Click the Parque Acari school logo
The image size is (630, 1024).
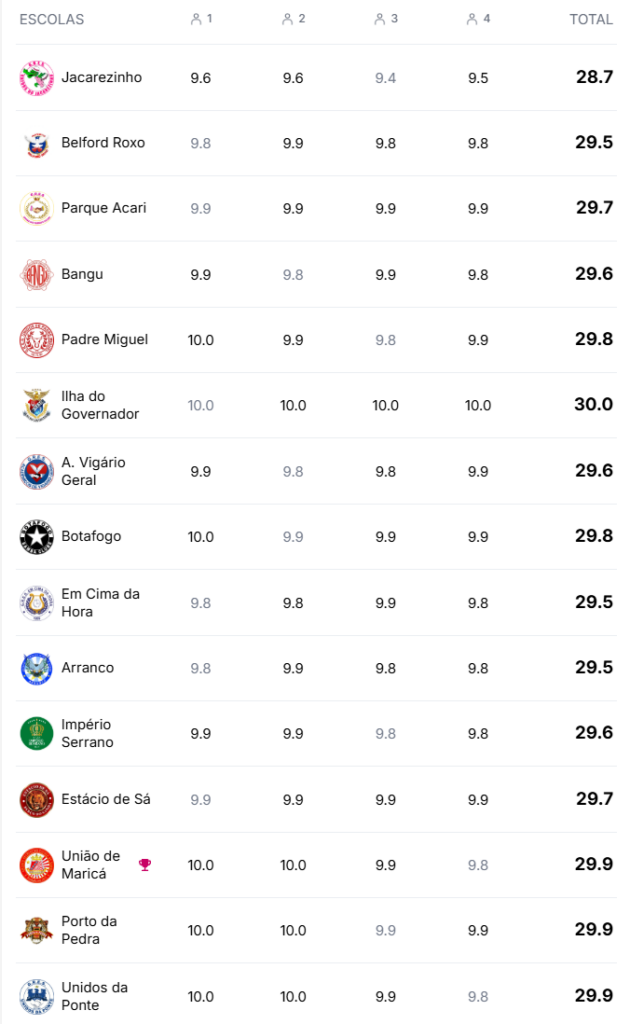[x=36, y=208]
